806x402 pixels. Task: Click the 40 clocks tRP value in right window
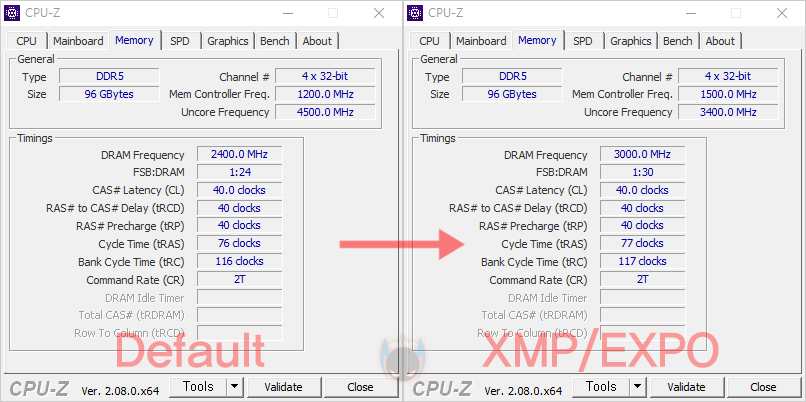pyautogui.click(x=643, y=225)
